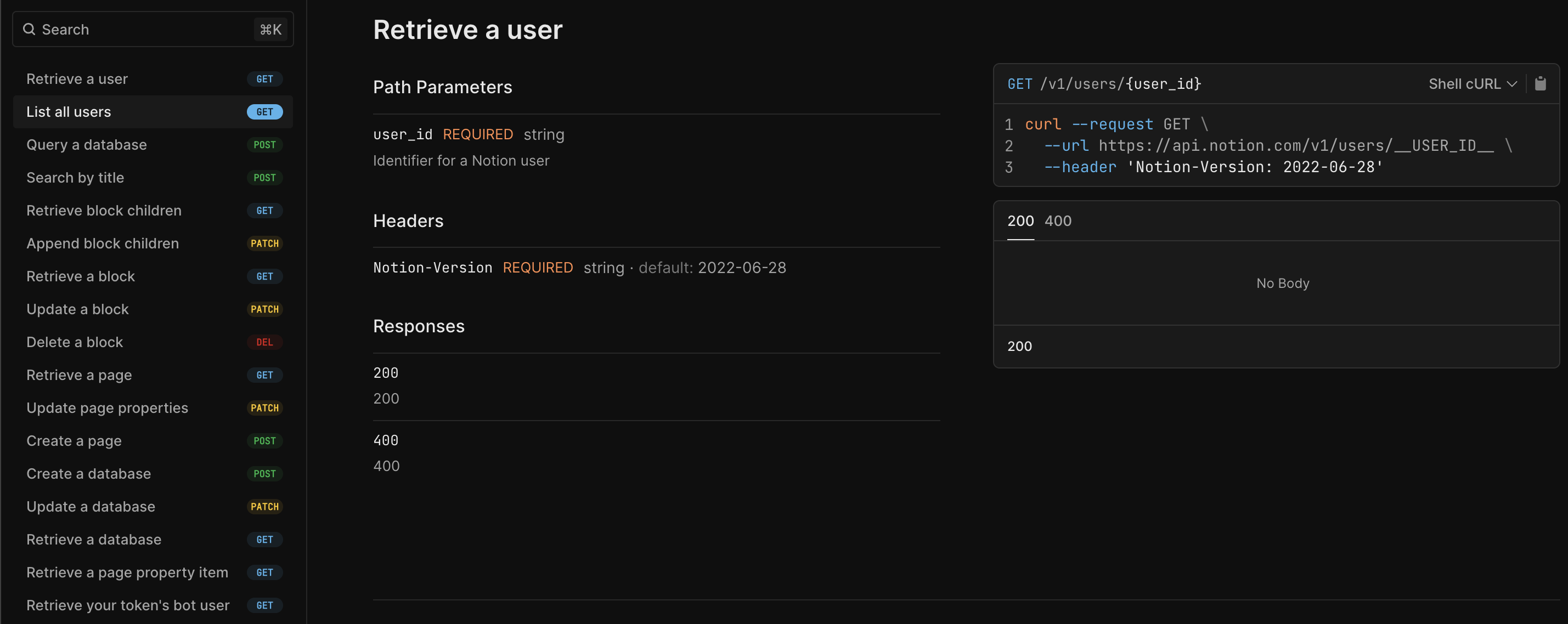Select the Retrieve your token's bot user entry
The image size is (1568, 624).
pyautogui.click(x=127, y=605)
